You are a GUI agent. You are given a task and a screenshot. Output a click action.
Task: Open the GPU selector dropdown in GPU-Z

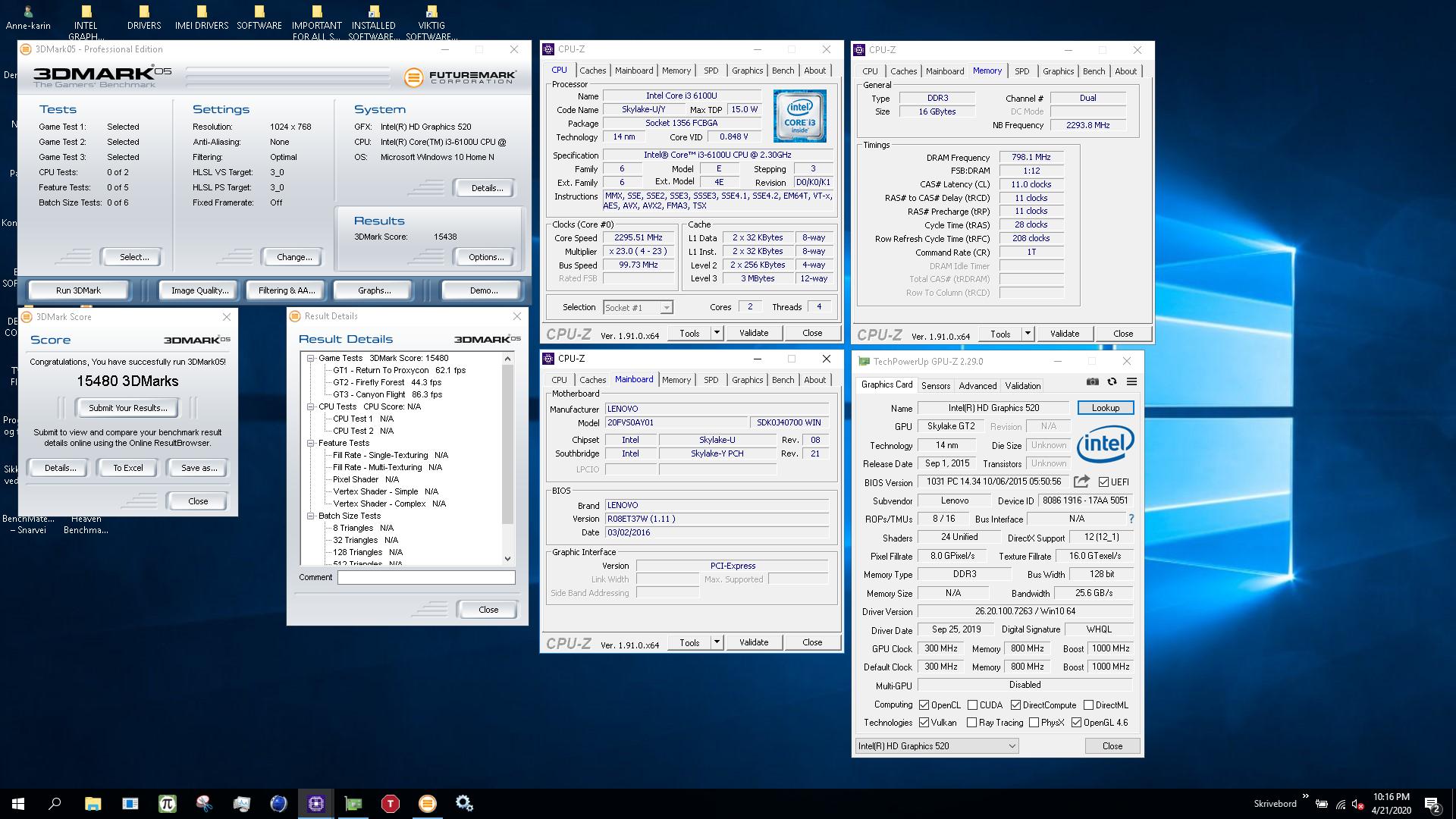pos(937,746)
